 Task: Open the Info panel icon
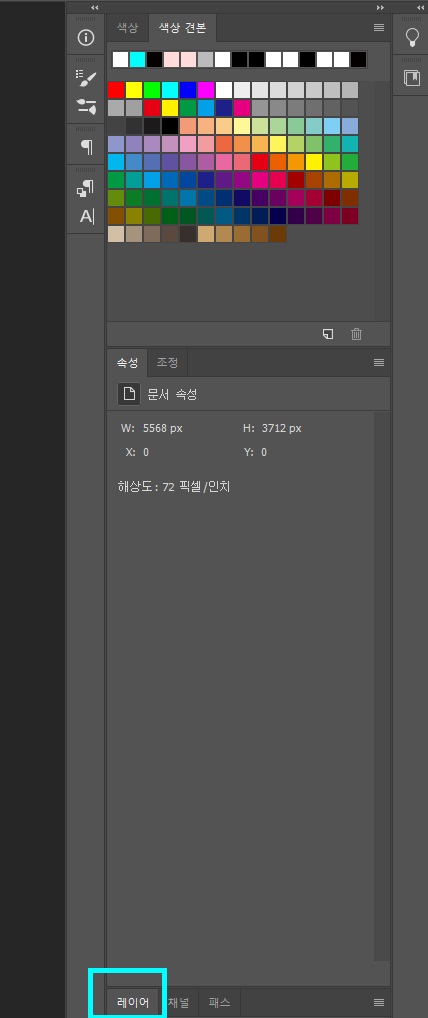tap(86, 38)
